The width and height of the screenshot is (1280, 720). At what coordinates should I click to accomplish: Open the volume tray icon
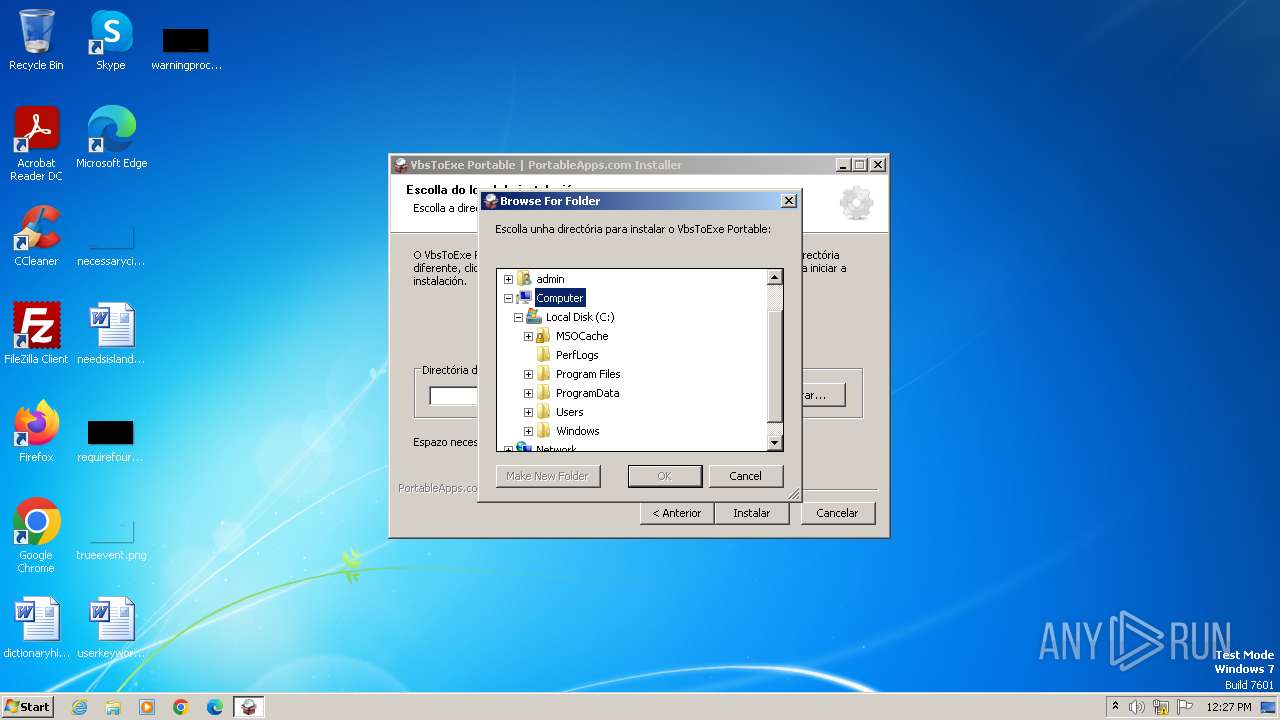[1137, 707]
